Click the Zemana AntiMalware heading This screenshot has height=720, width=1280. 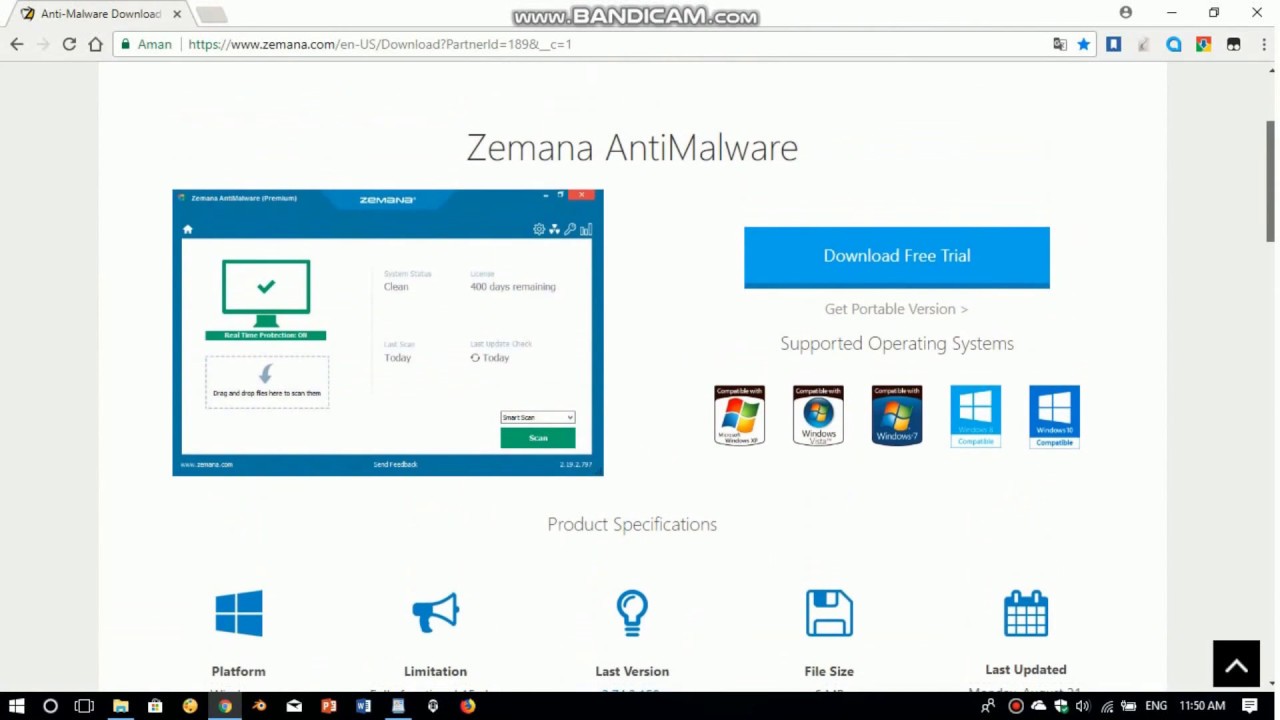[632, 148]
